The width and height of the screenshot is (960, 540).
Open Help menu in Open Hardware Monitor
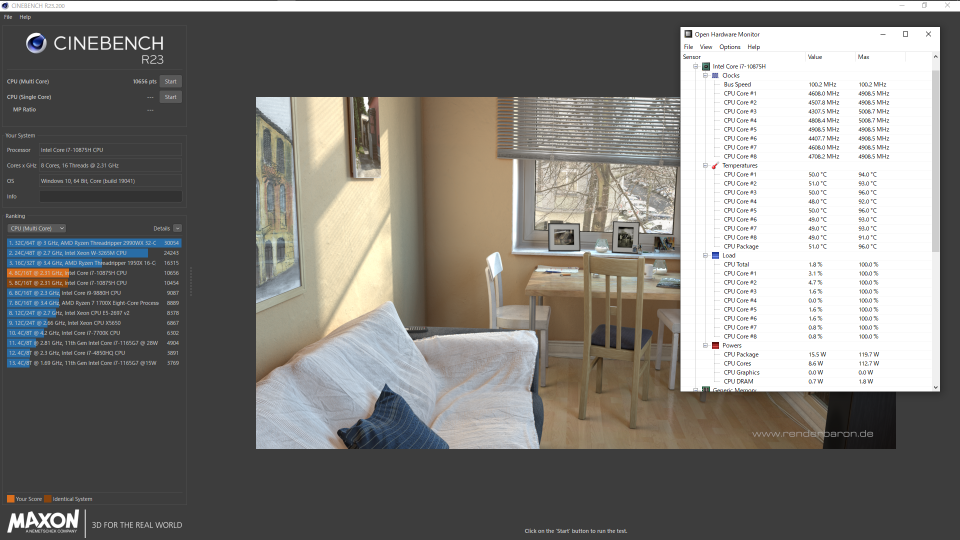click(x=754, y=47)
